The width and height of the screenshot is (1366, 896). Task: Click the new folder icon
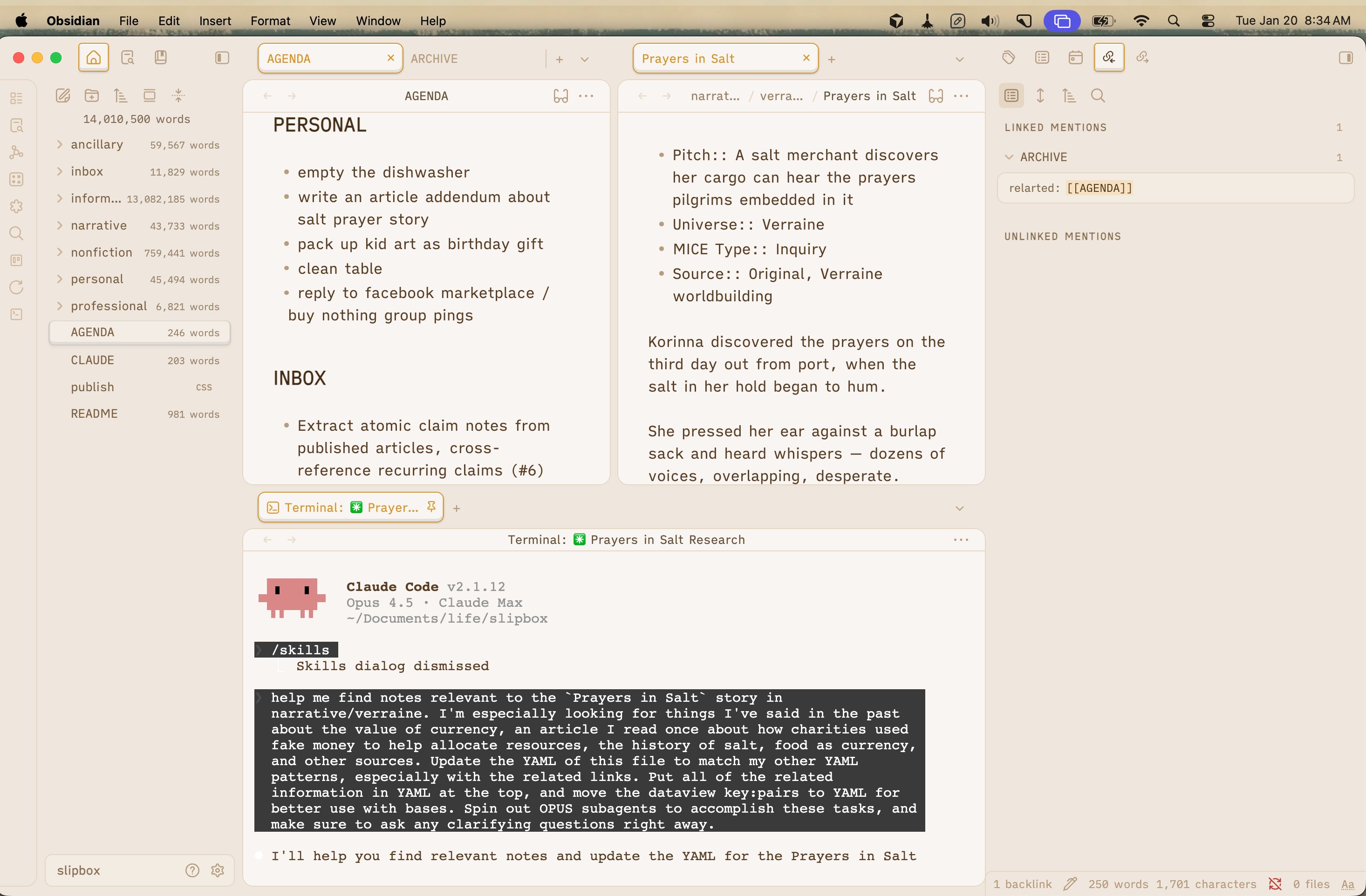92,95
